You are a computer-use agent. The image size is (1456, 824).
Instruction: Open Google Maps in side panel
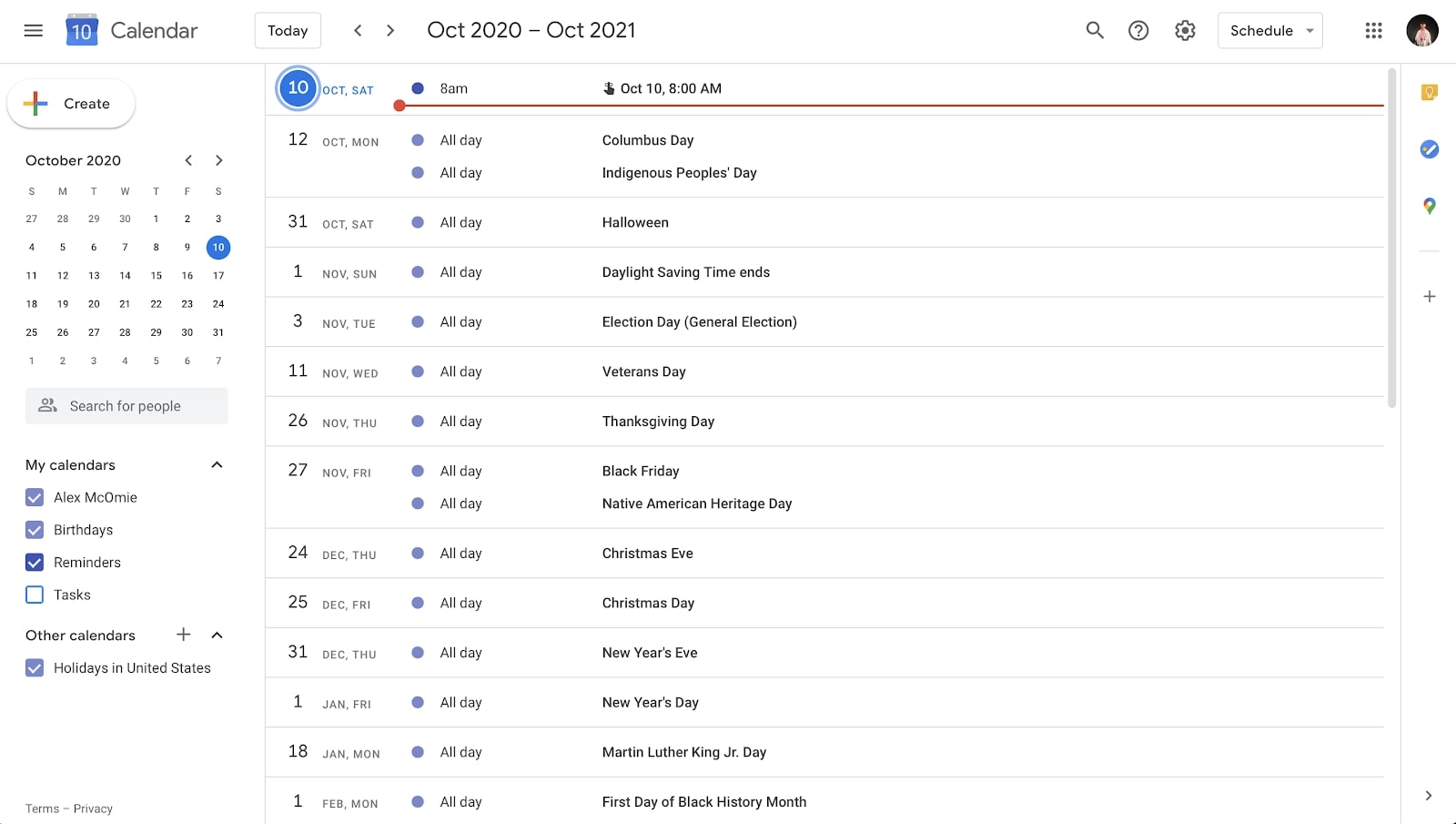(1429, 206)
